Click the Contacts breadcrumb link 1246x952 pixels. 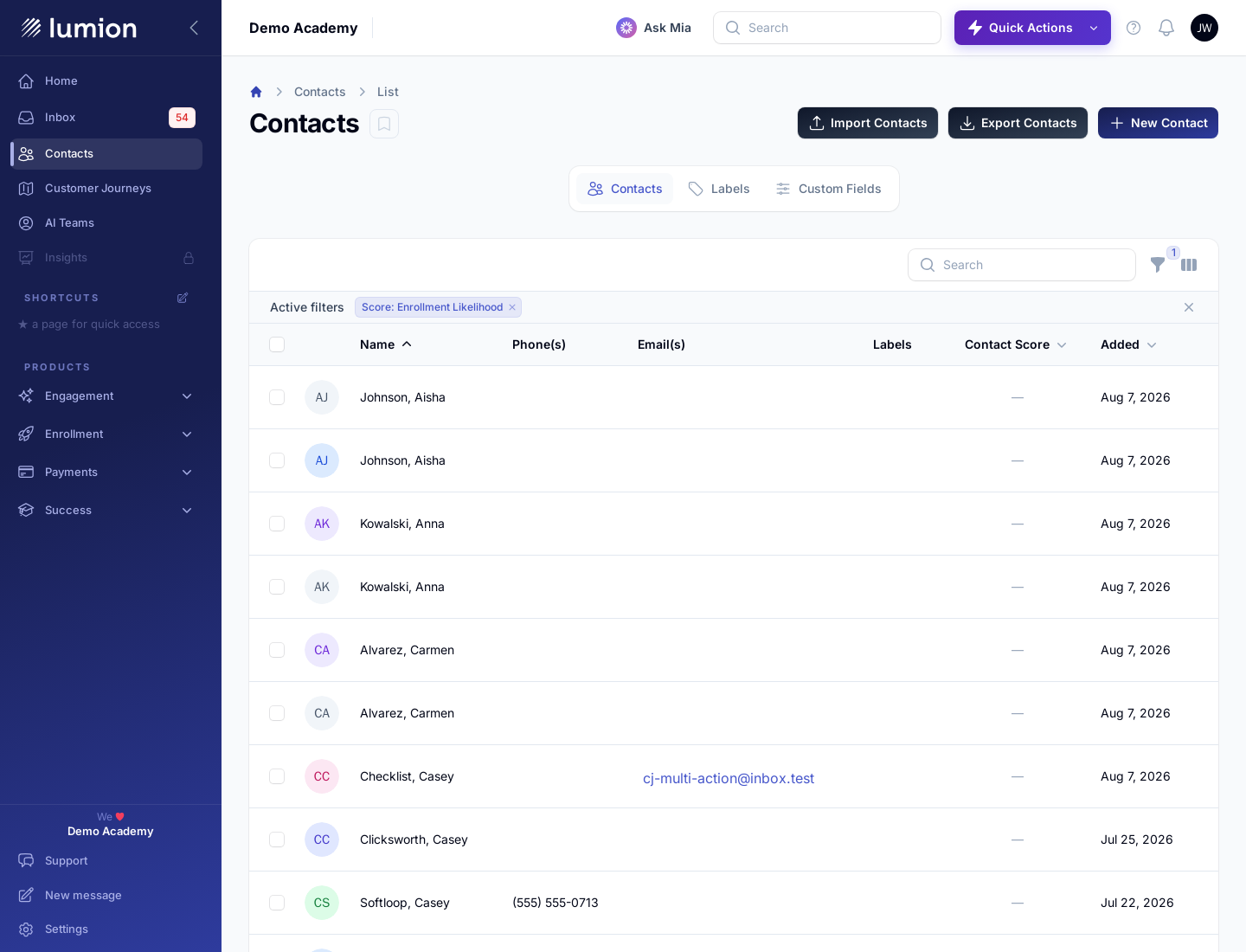pyautogui.click(x=319, y=92)
